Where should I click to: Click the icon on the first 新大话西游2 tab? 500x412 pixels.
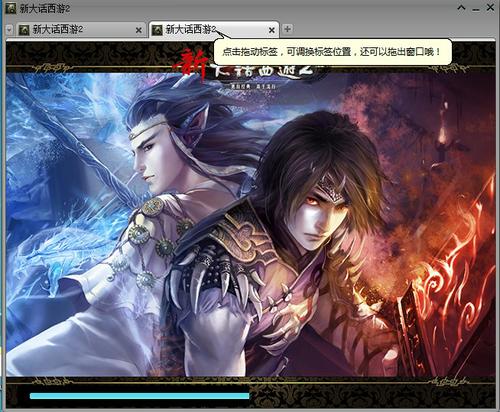pyautogui.click(x=24, y=30)
